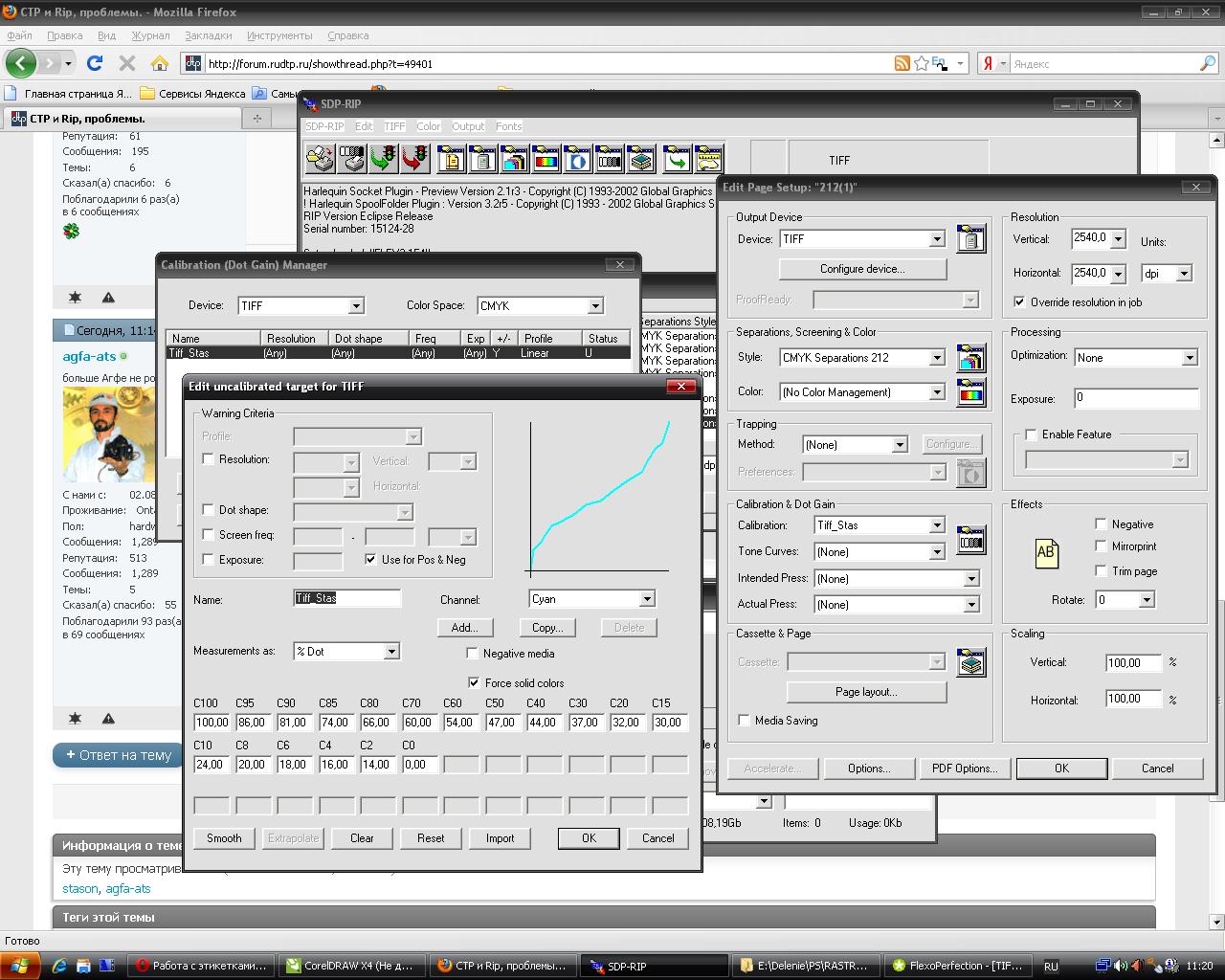Enable the Dot shape checkbox
This screenshot has width=1225, height=980.
[x=208, y=510]
